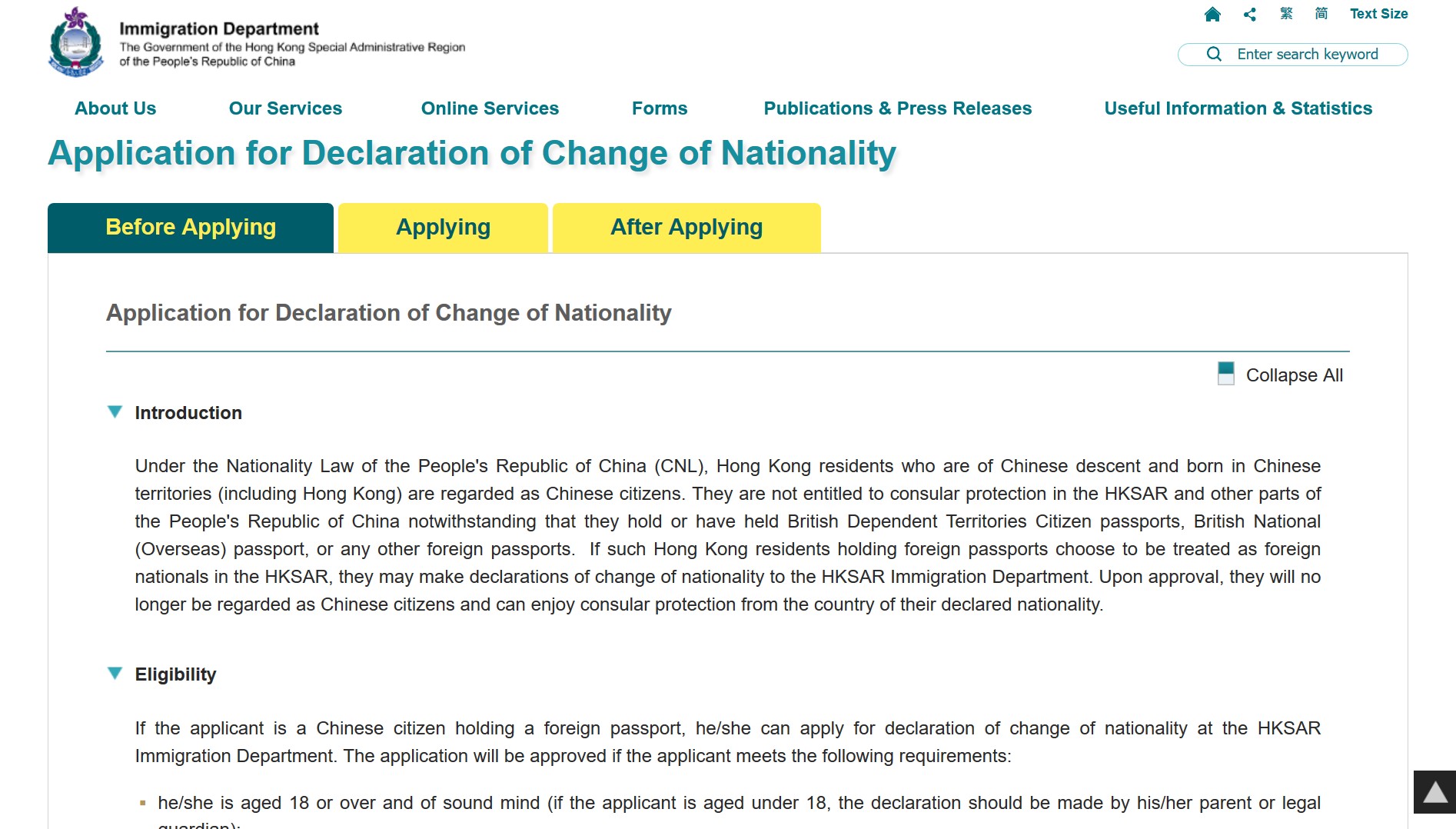Open the Forms menu
This screenshot has height=829, width=1456.
pos(659,108)
